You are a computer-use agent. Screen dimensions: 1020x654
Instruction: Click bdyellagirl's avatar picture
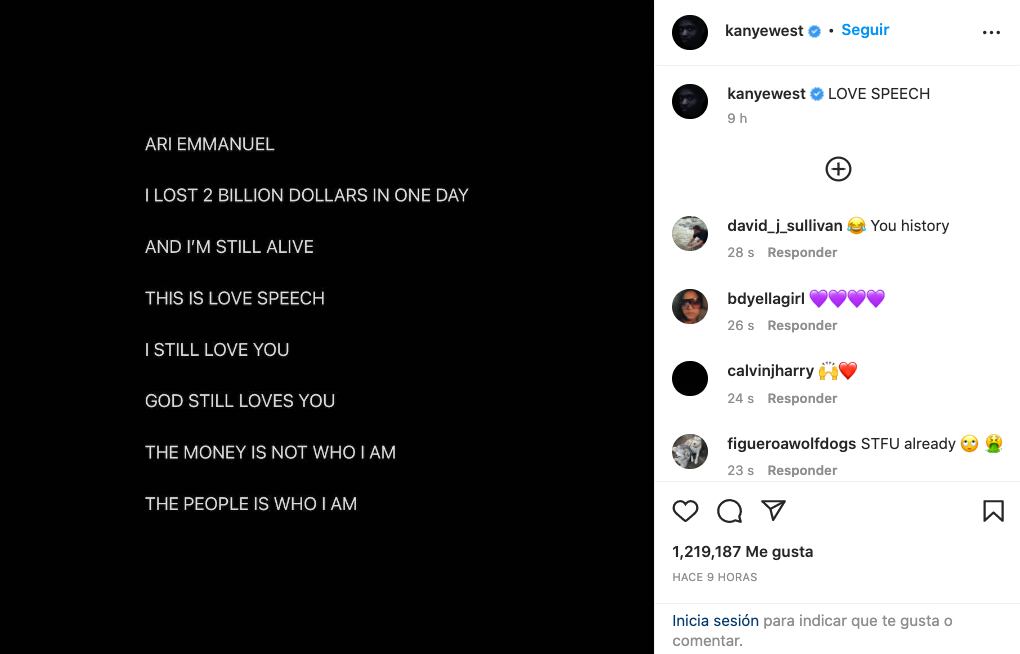point(690,306)
